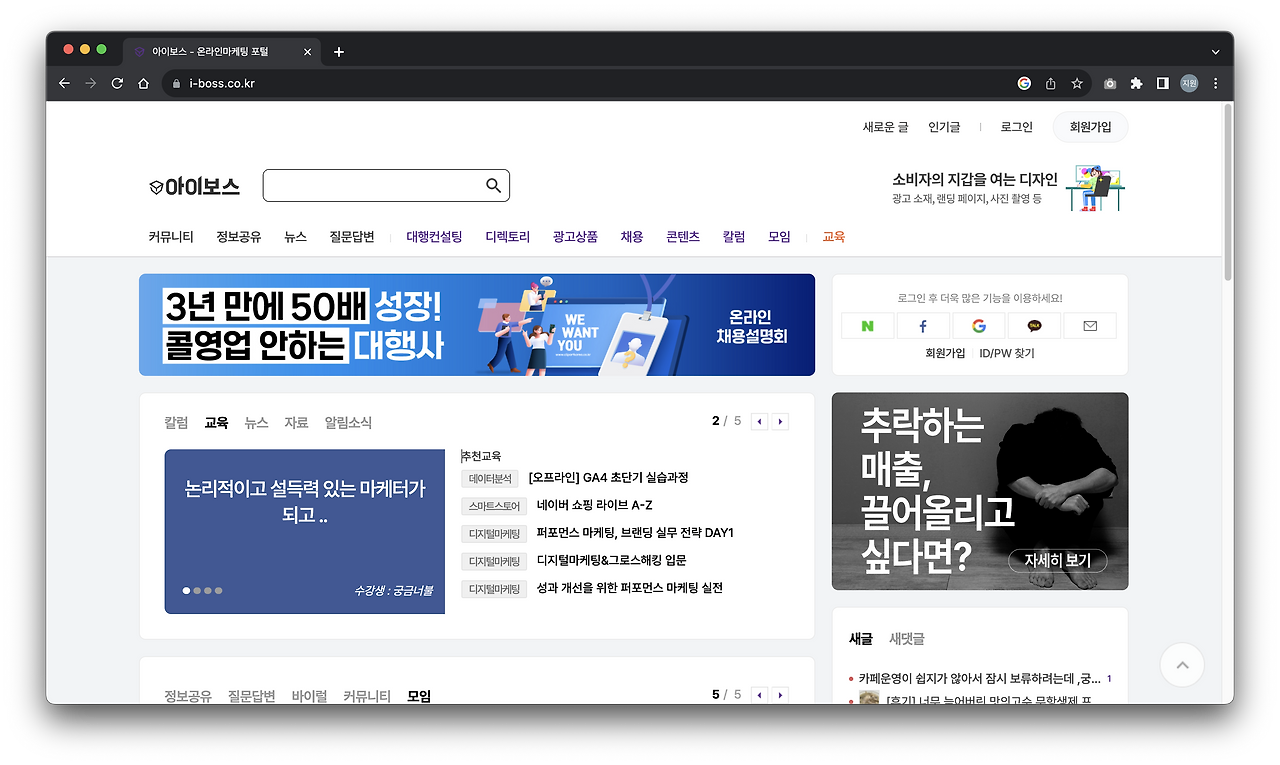
Task: Open the 인기글 link at the top
Action: [941, 127]
